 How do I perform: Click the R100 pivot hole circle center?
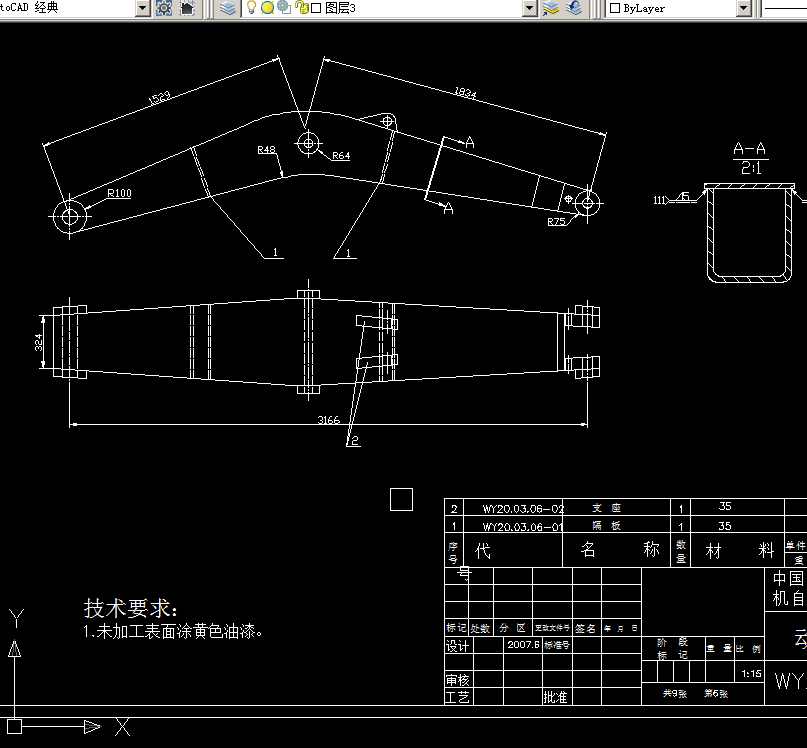pyautogui.click(x=70, y=217)
